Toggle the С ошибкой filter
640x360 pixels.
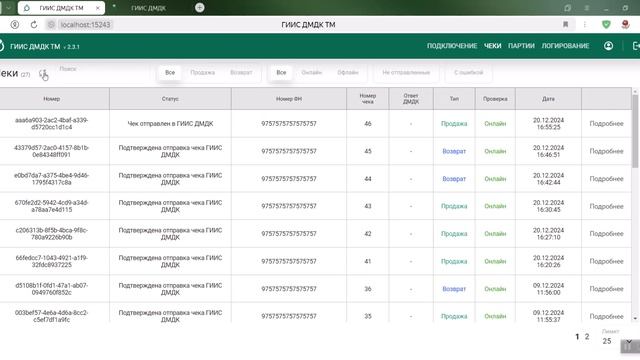[x=469, y=73]
